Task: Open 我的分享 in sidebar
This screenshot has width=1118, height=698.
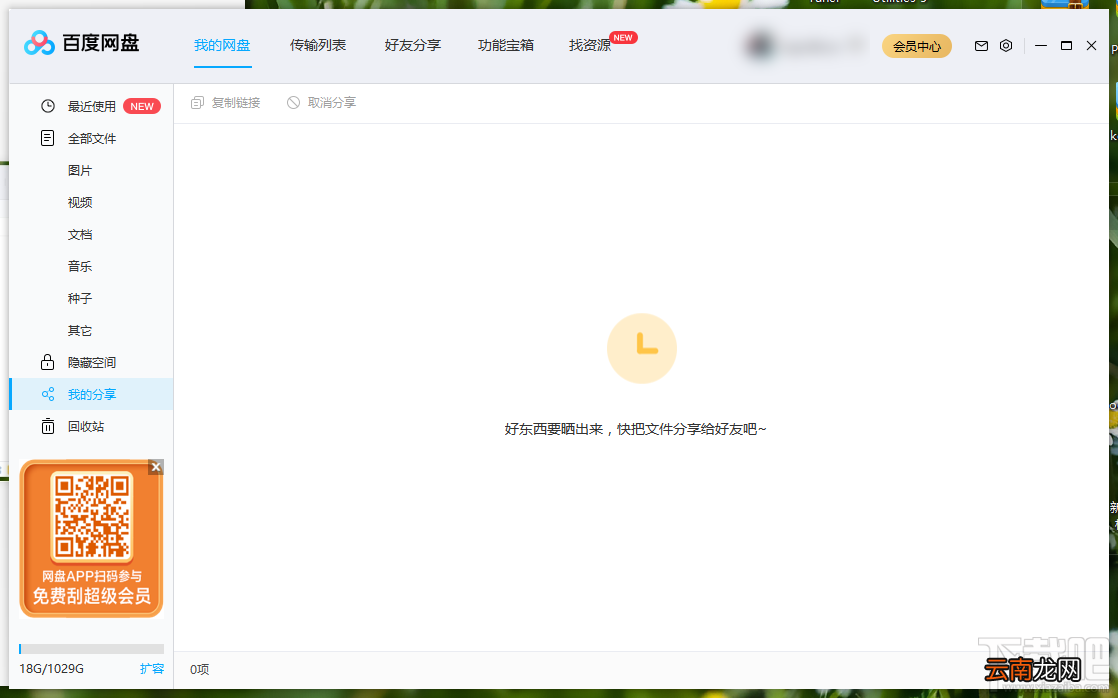Action: point(91,394)
